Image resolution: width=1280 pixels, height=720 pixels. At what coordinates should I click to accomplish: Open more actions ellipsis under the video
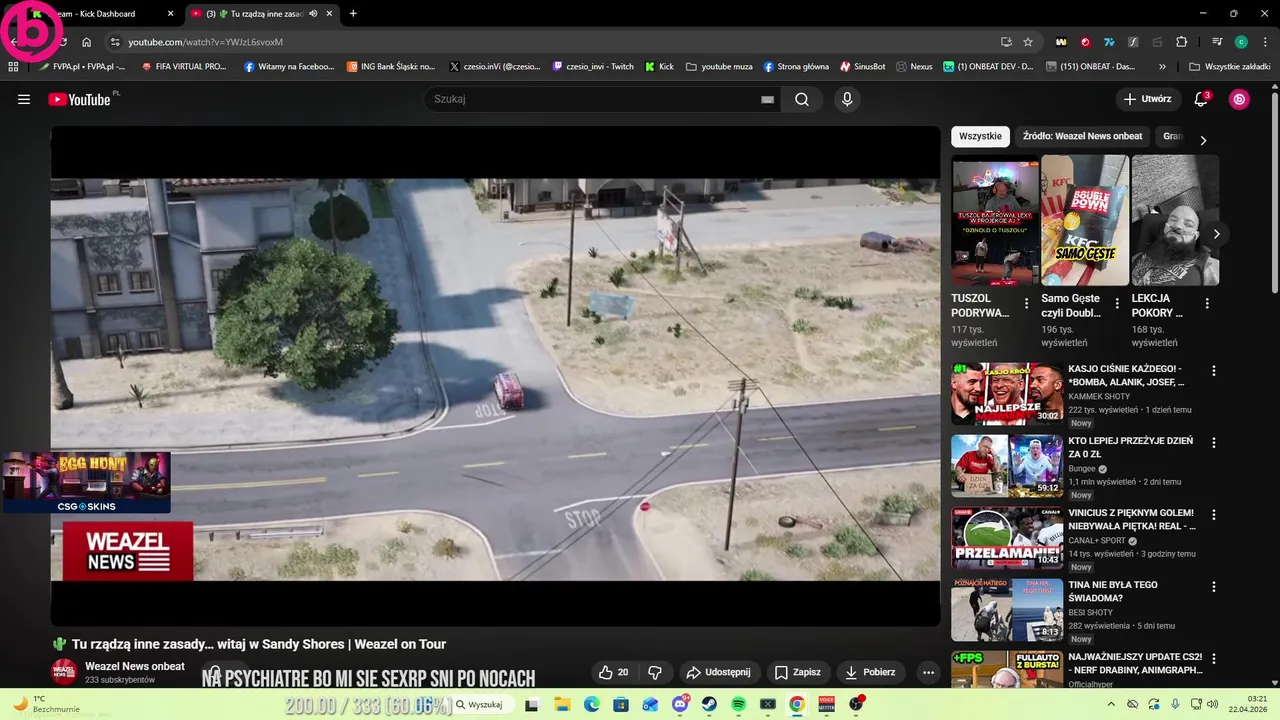[928, 672]
